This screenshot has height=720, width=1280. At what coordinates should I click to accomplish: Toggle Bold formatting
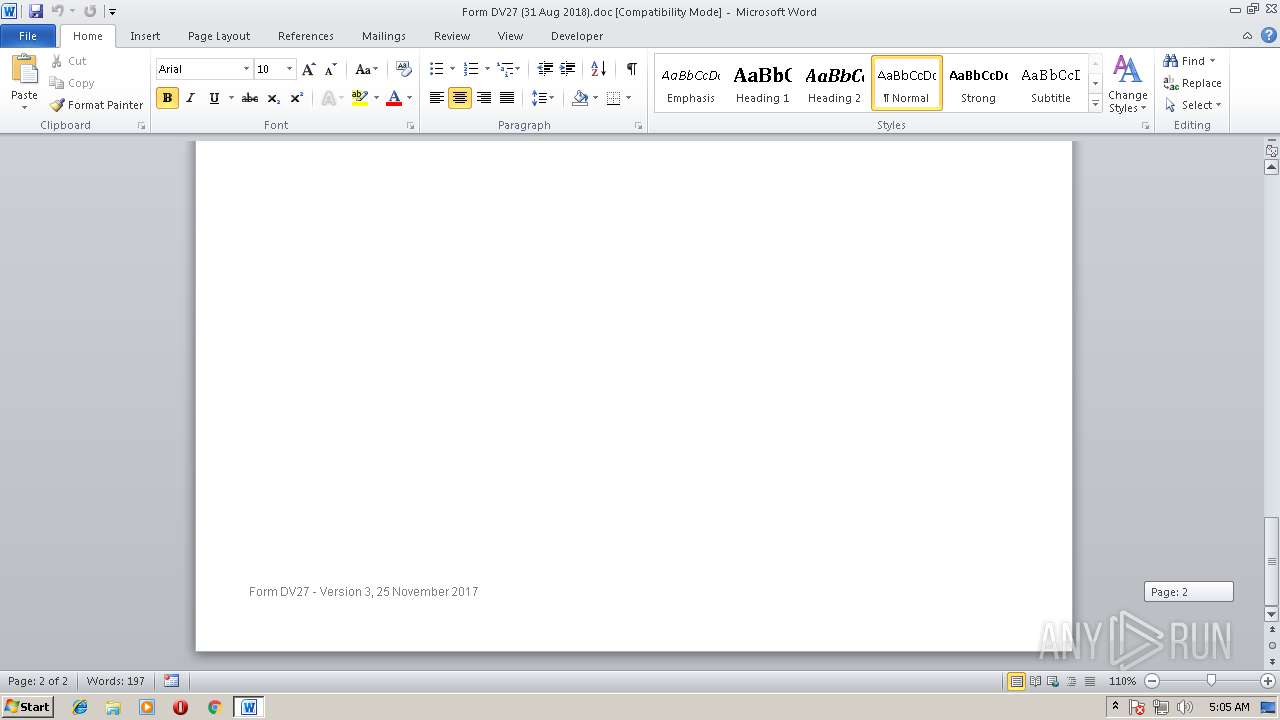tap(167, 98)
